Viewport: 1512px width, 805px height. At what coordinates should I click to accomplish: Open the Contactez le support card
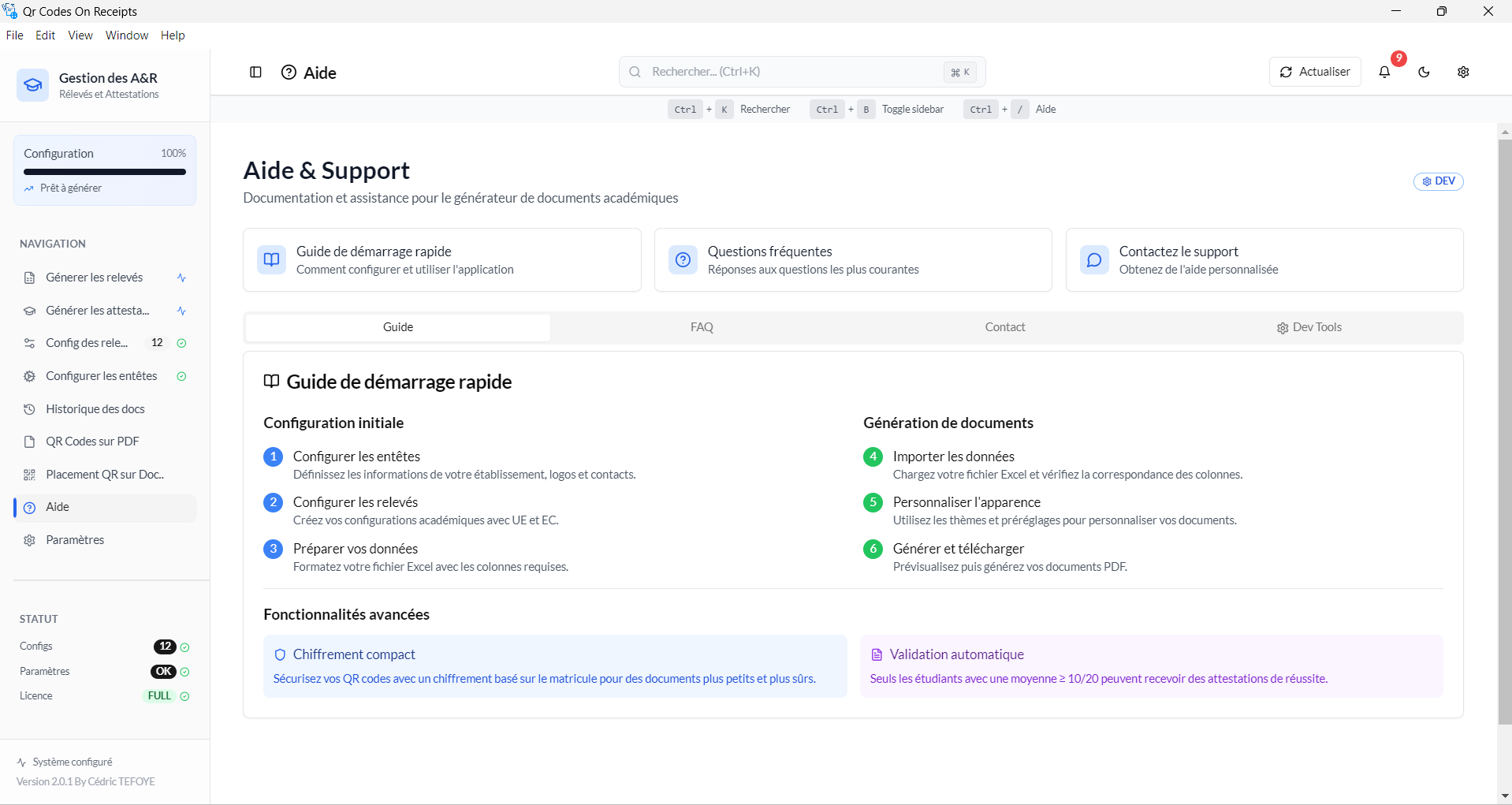coord(1264,260)
